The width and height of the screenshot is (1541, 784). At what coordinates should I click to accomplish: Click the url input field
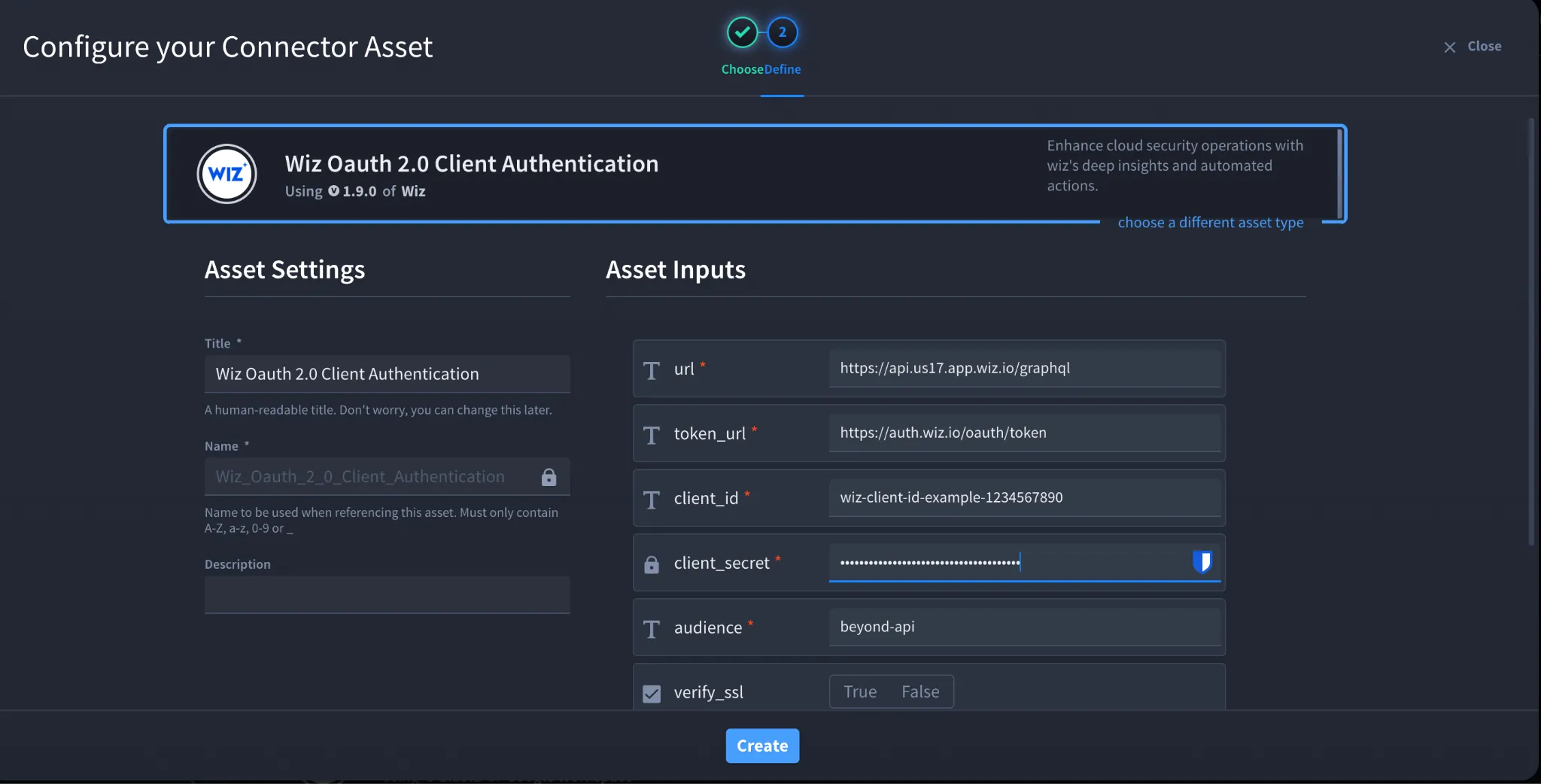pyautogui.click(x=1025, y=368)
